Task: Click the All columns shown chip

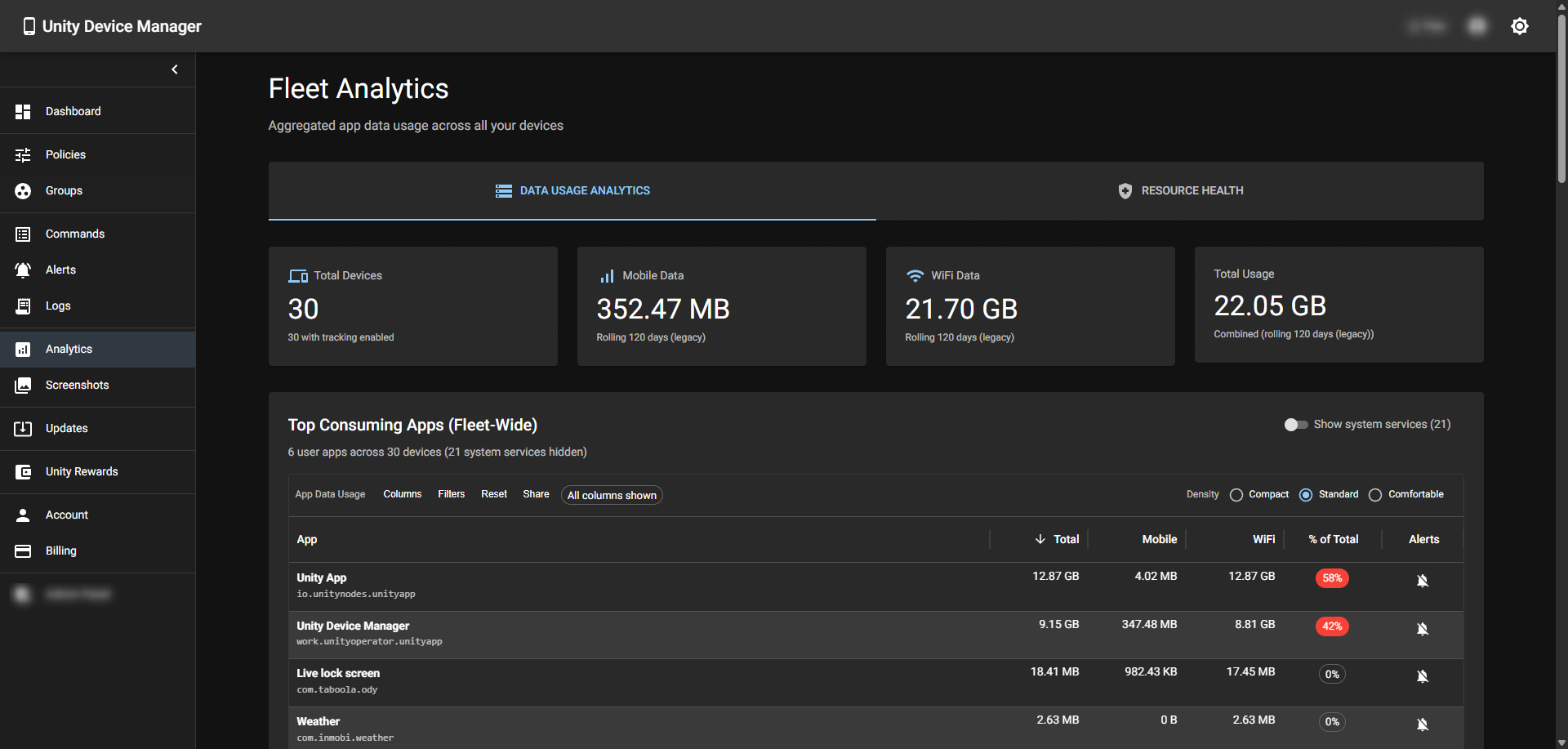Action: point(612,495)
